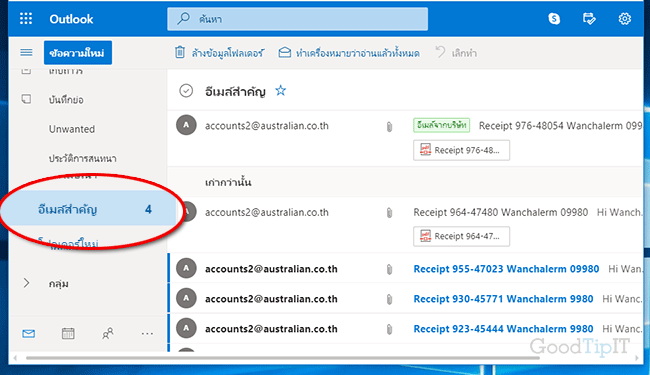Click PDF icon in Receipt 964-47 attachment
This screenshot has width=650, height=375.
click(x=425, y=235)
